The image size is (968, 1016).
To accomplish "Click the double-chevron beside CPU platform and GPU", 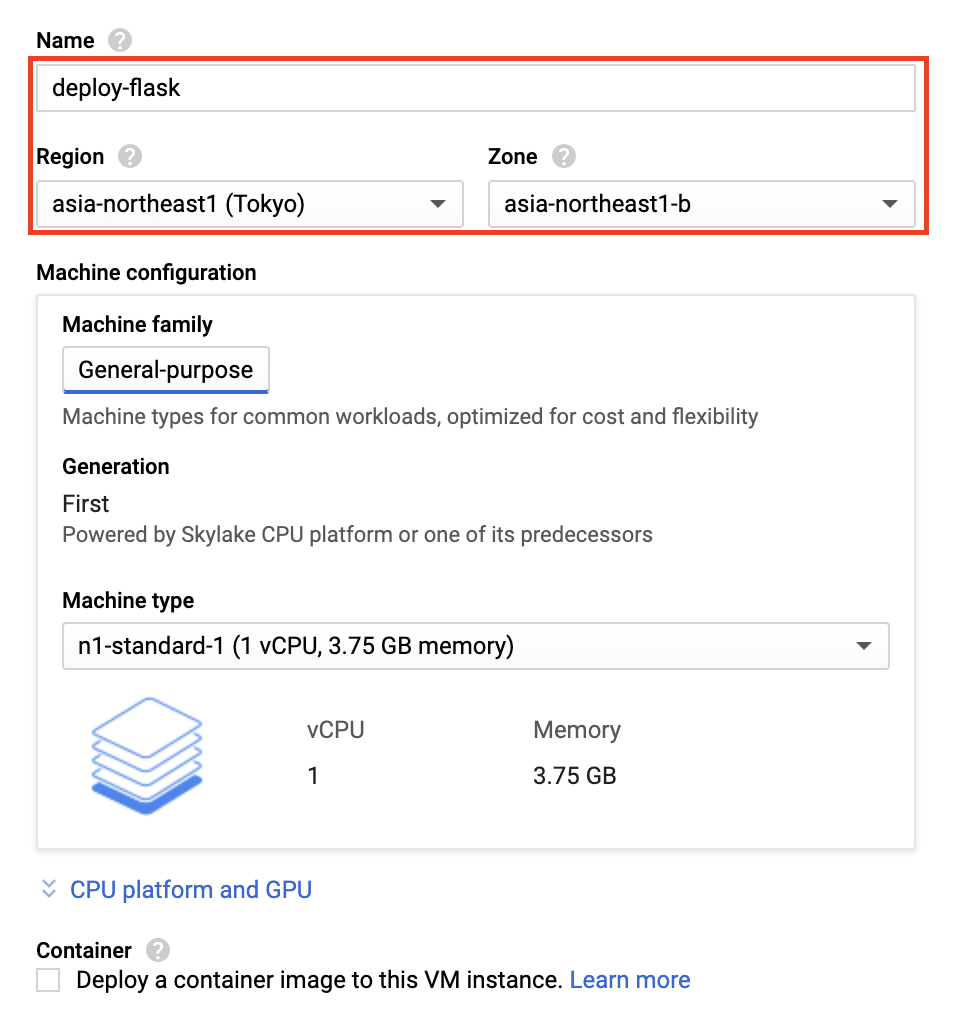I will click(48, 888).
